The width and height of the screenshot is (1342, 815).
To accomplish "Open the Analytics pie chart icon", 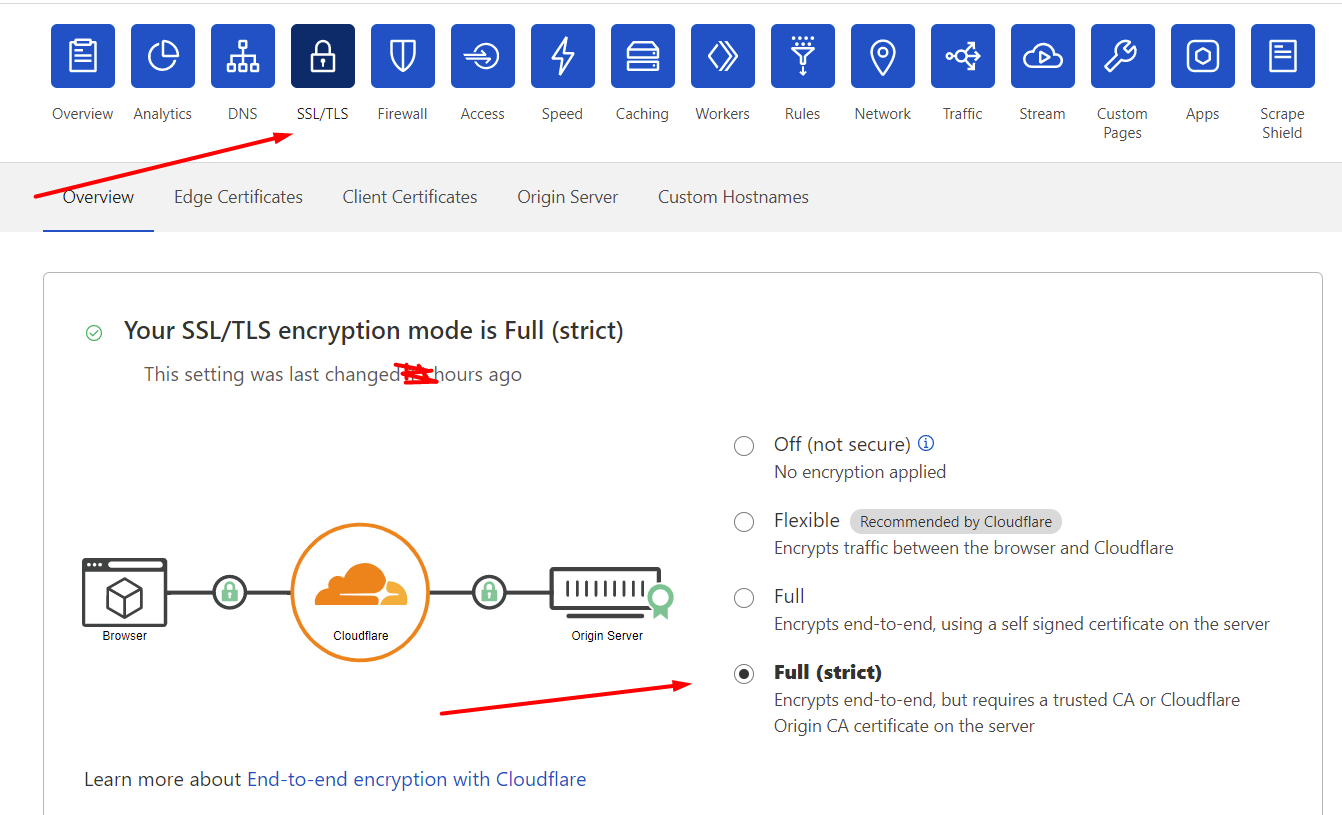I will pos(163,56).
